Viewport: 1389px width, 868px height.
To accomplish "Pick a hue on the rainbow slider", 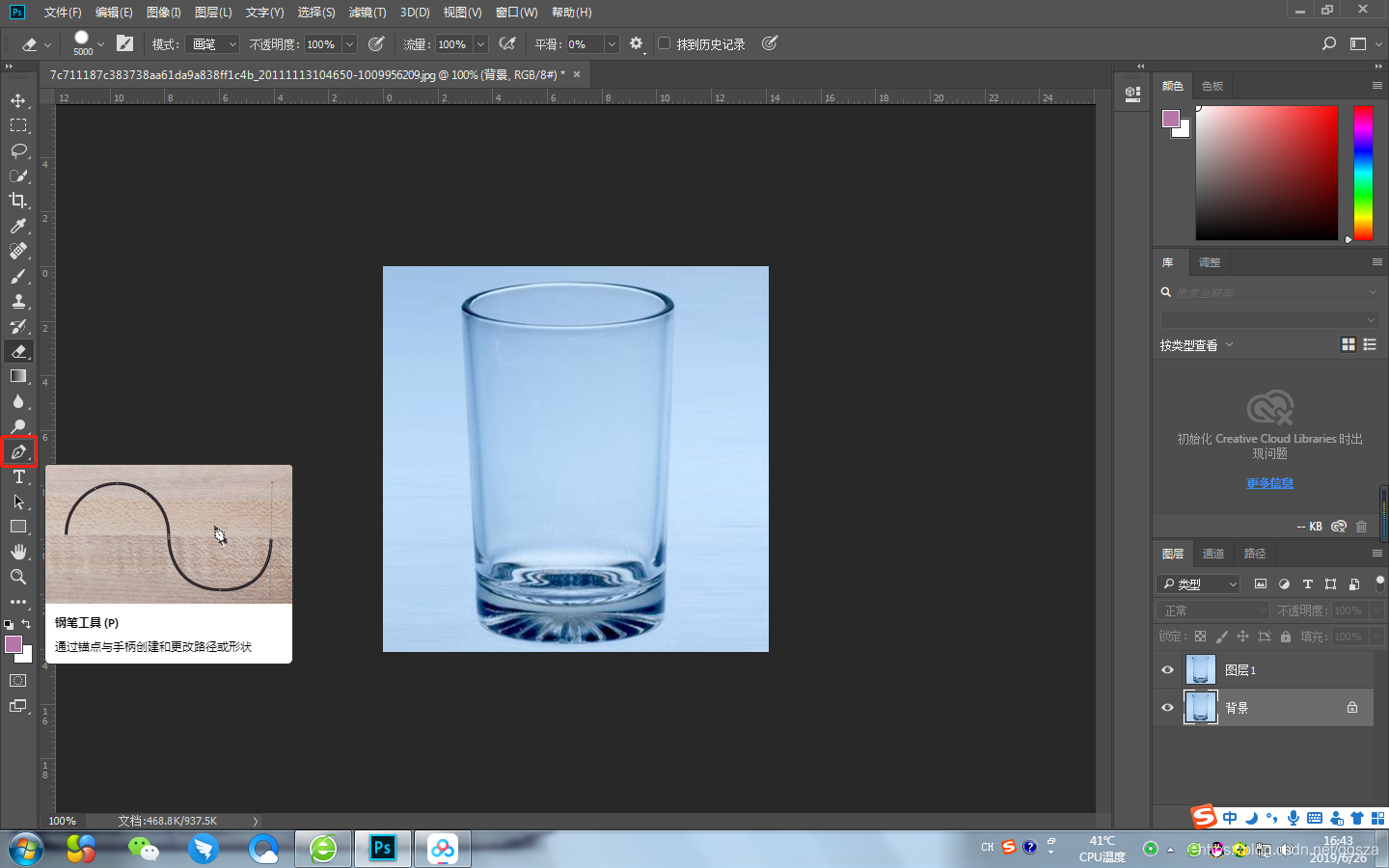I will 1363,173.
